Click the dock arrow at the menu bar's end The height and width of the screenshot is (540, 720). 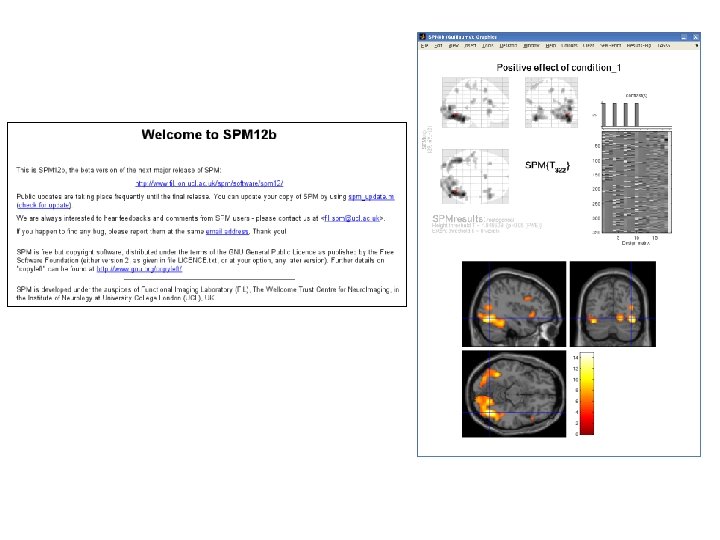697,45
